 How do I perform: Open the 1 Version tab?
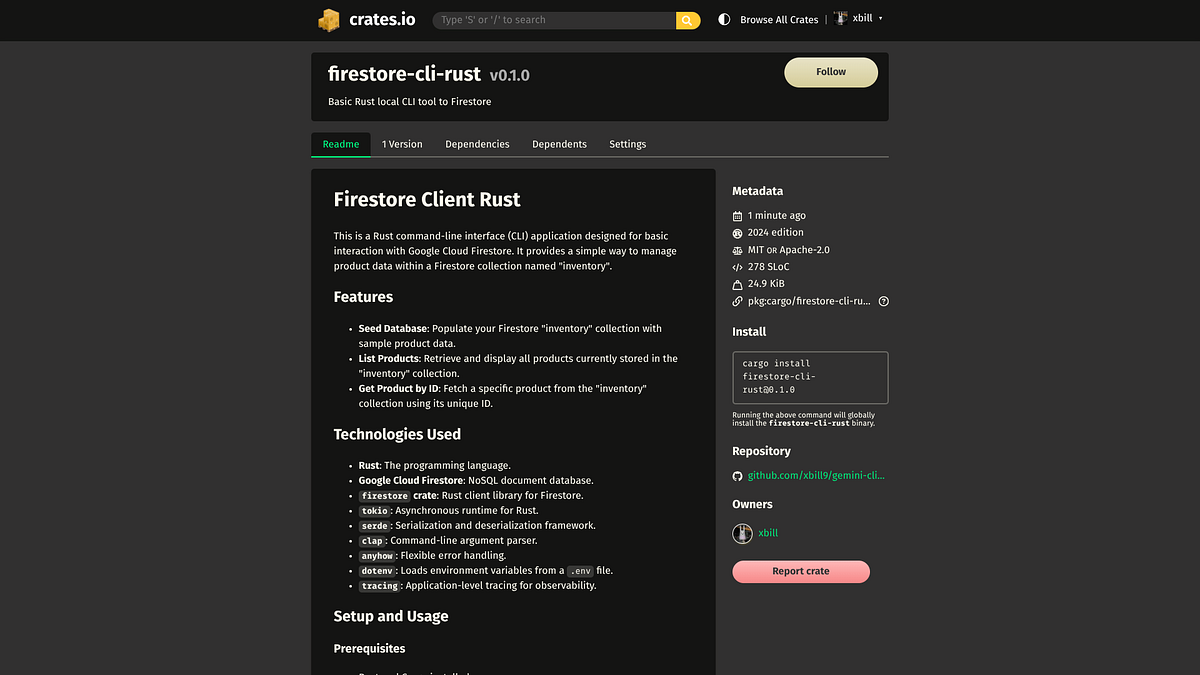pos(402,144)
